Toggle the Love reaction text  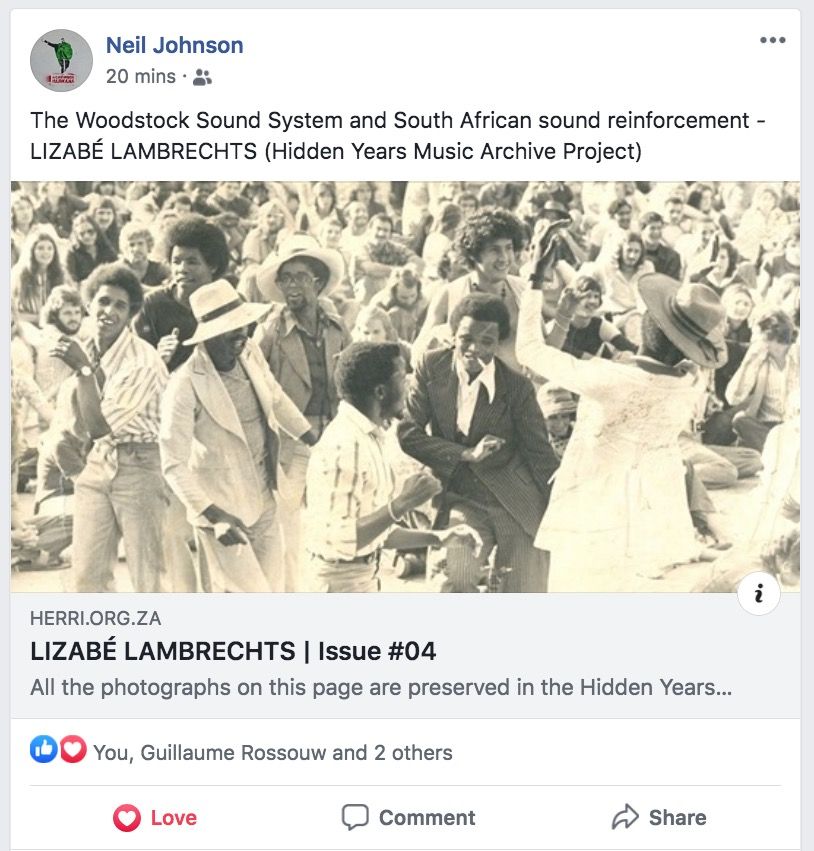click(174, 817)
